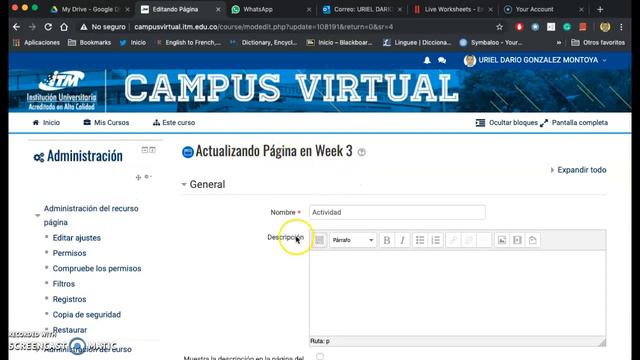Open the Editar ajustes link
Viewport: 640px width, 360px height.
pos(76,238)
